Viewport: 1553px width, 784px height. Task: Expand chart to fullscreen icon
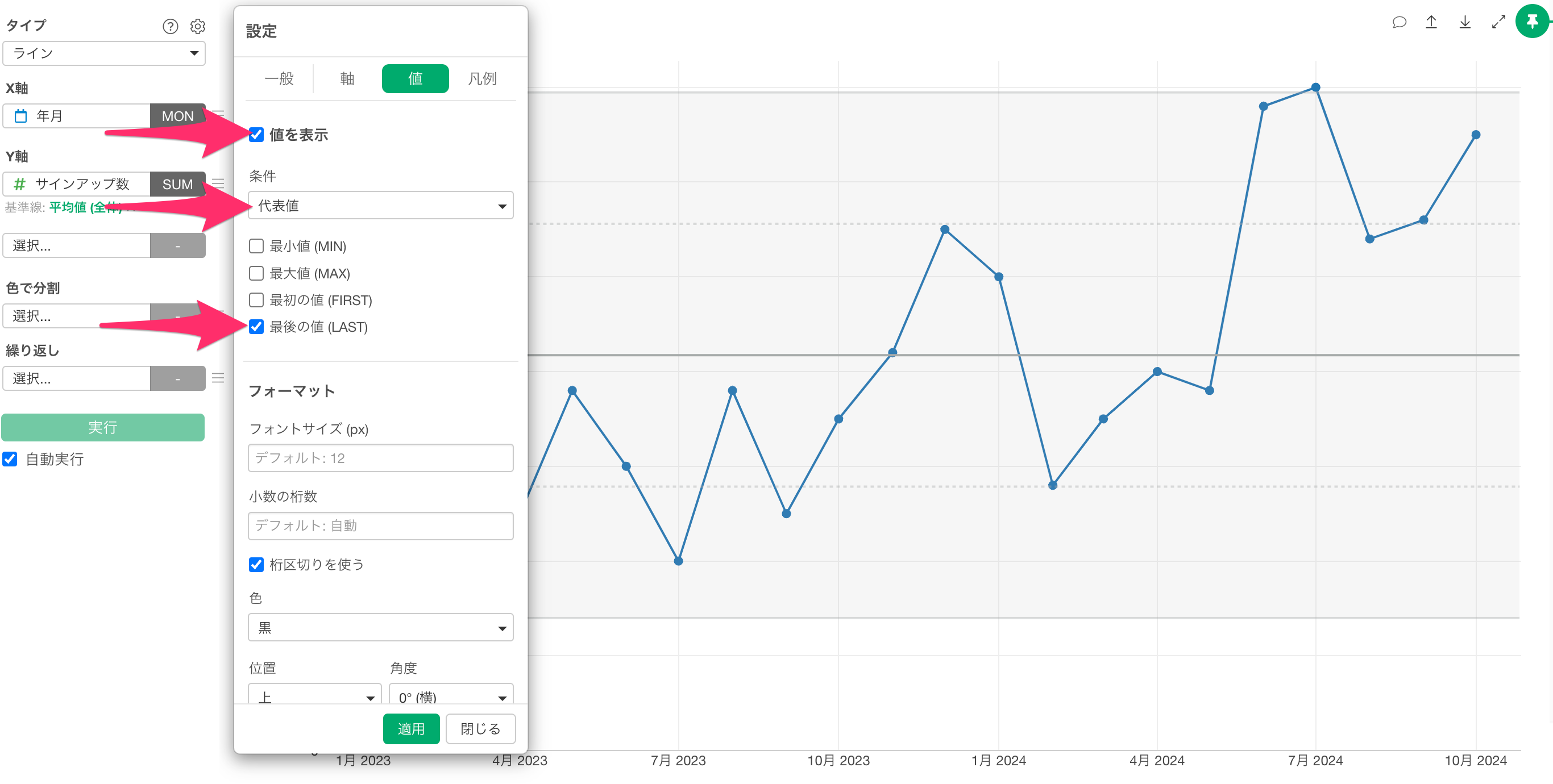pos(1498,22)
